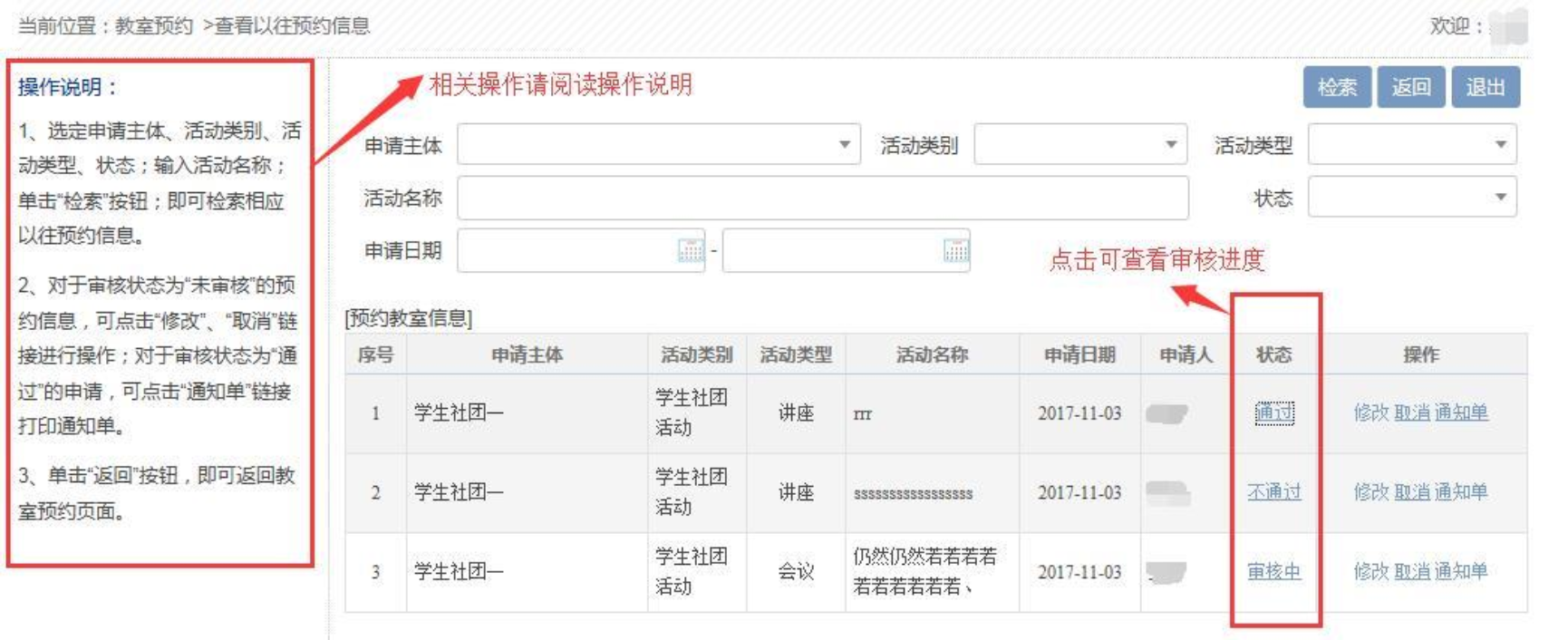
Task: Click the 检索 search button
Action: tap(1337, 87)
